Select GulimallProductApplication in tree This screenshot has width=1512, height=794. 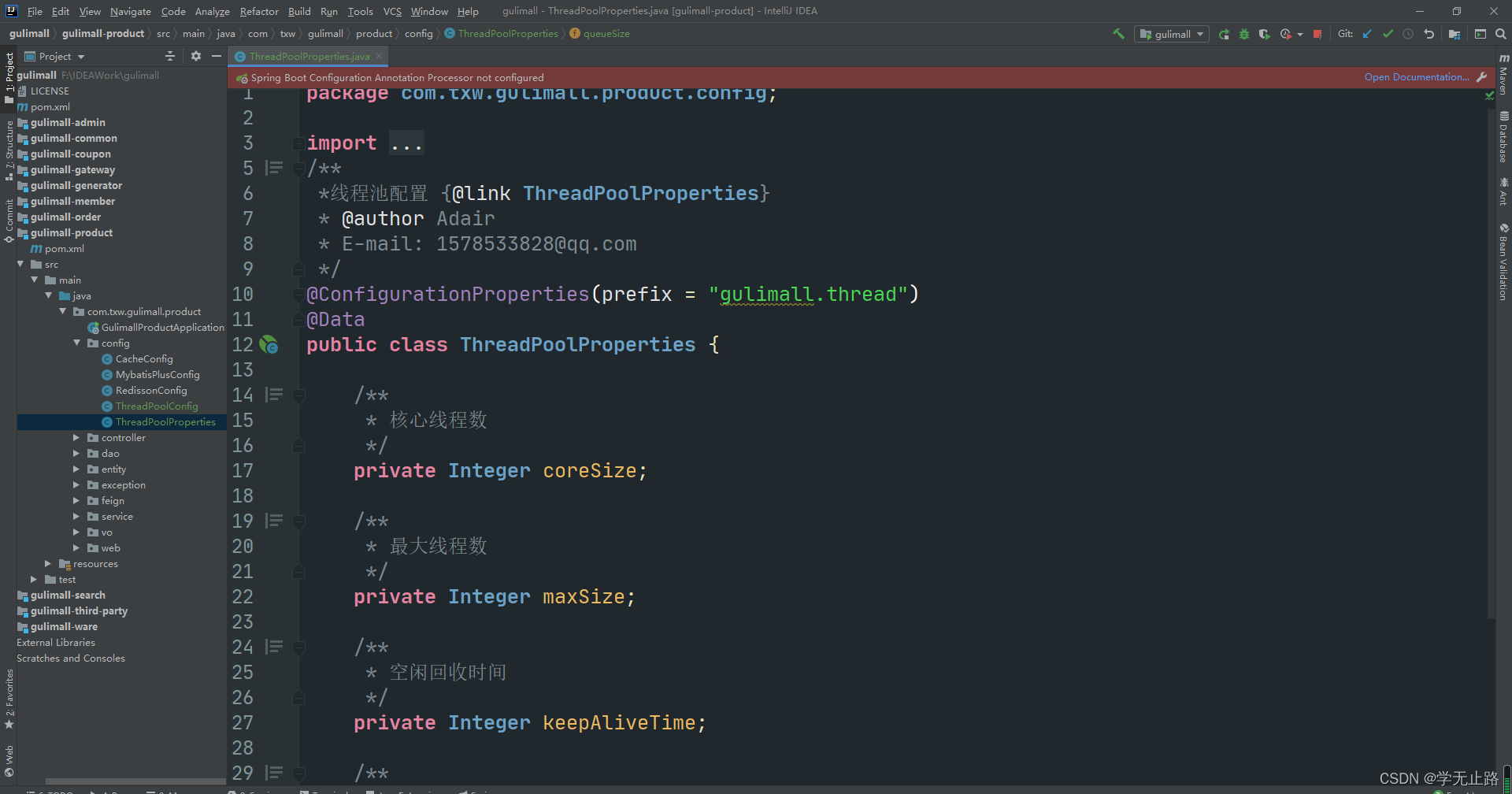click(x=162, y=327)
